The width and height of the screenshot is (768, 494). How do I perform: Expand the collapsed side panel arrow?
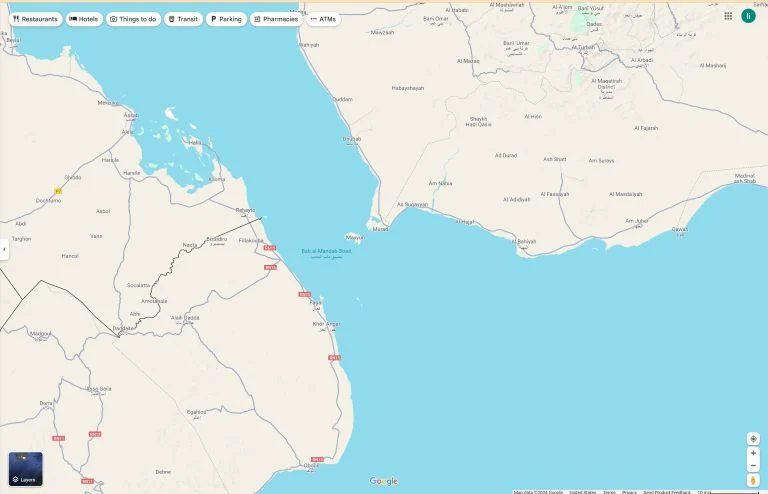click(4, 249)
